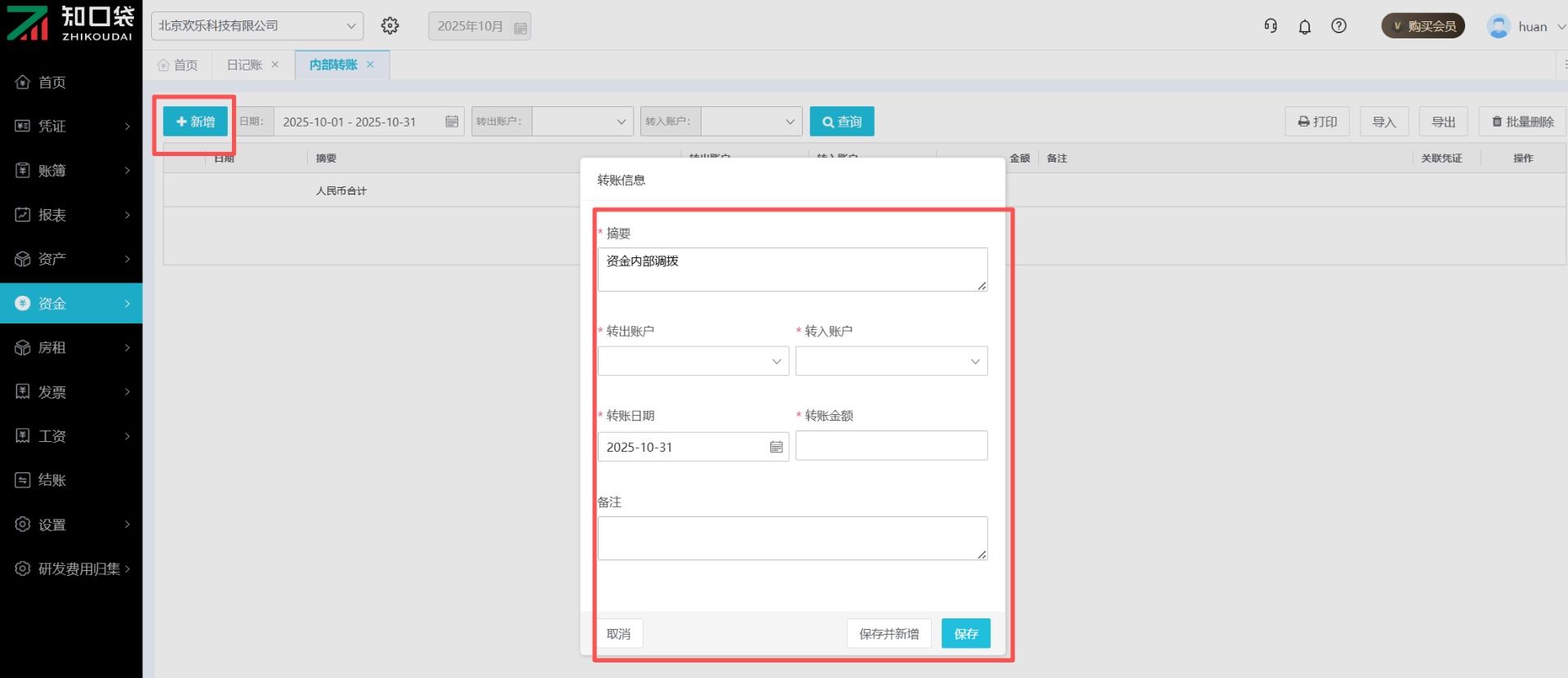This screenshot has width=1568, height=678.
Task: Click the settings gear icon beside company name
Action: pos(390,26)
